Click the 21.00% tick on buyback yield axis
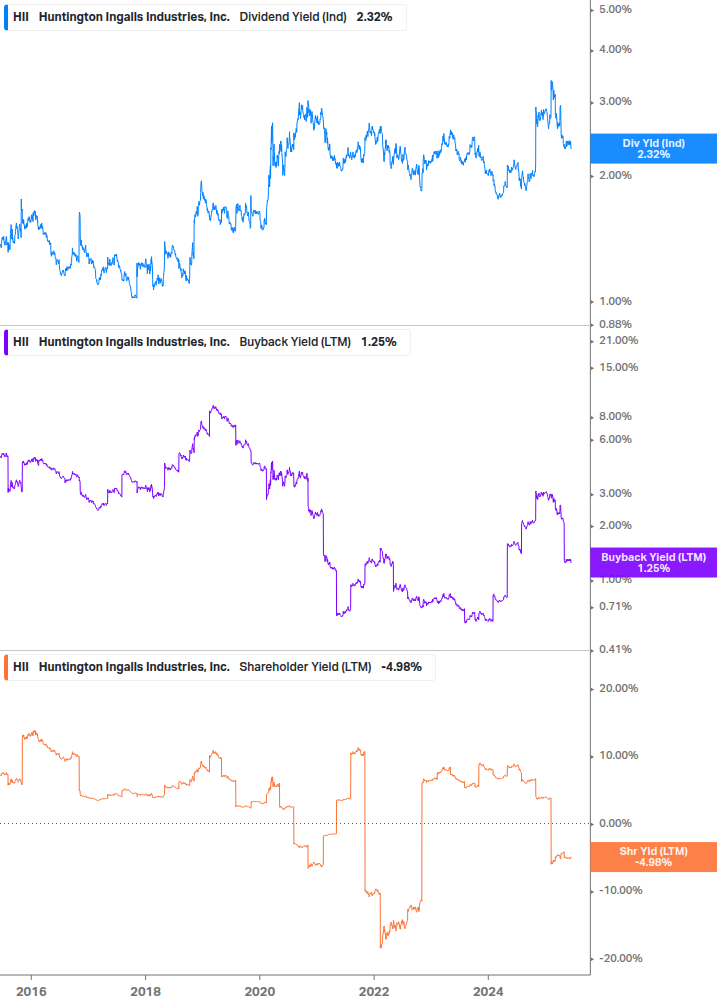The image size is (717, 1005). 618,340
